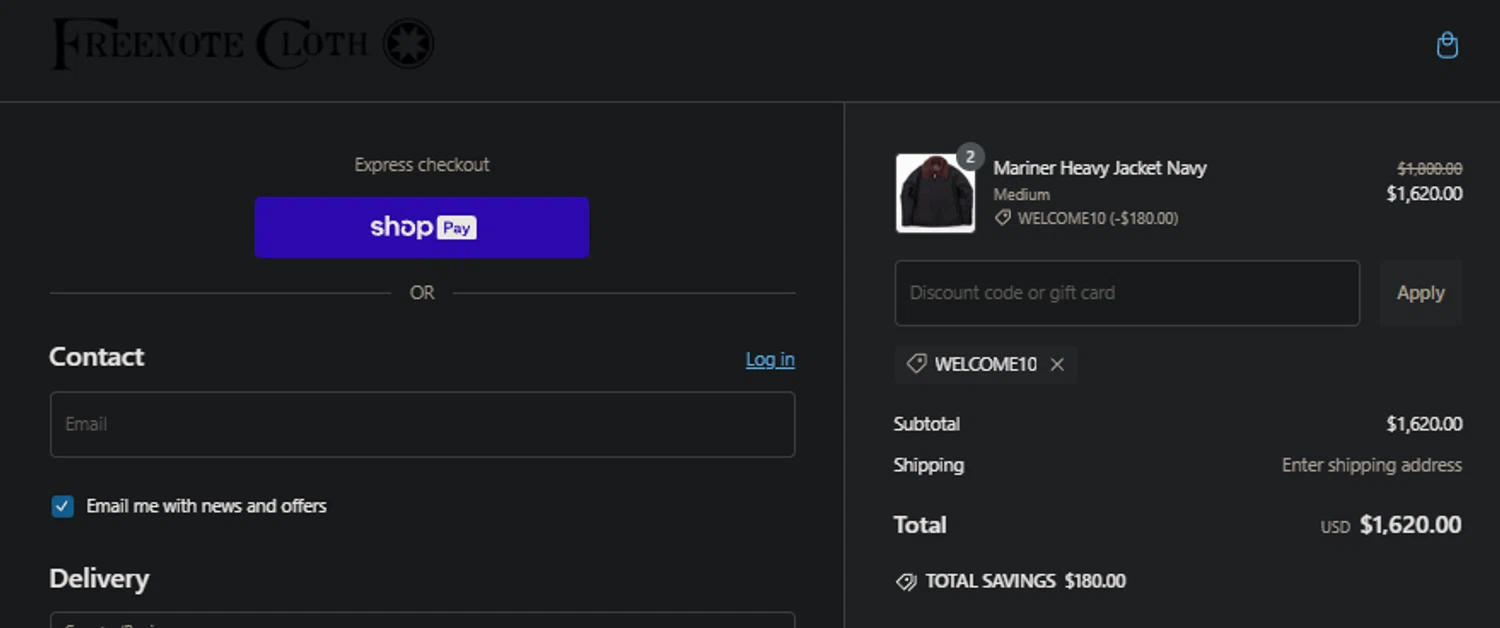Open the shopping bag cart icon

[x=1447, y=46]
